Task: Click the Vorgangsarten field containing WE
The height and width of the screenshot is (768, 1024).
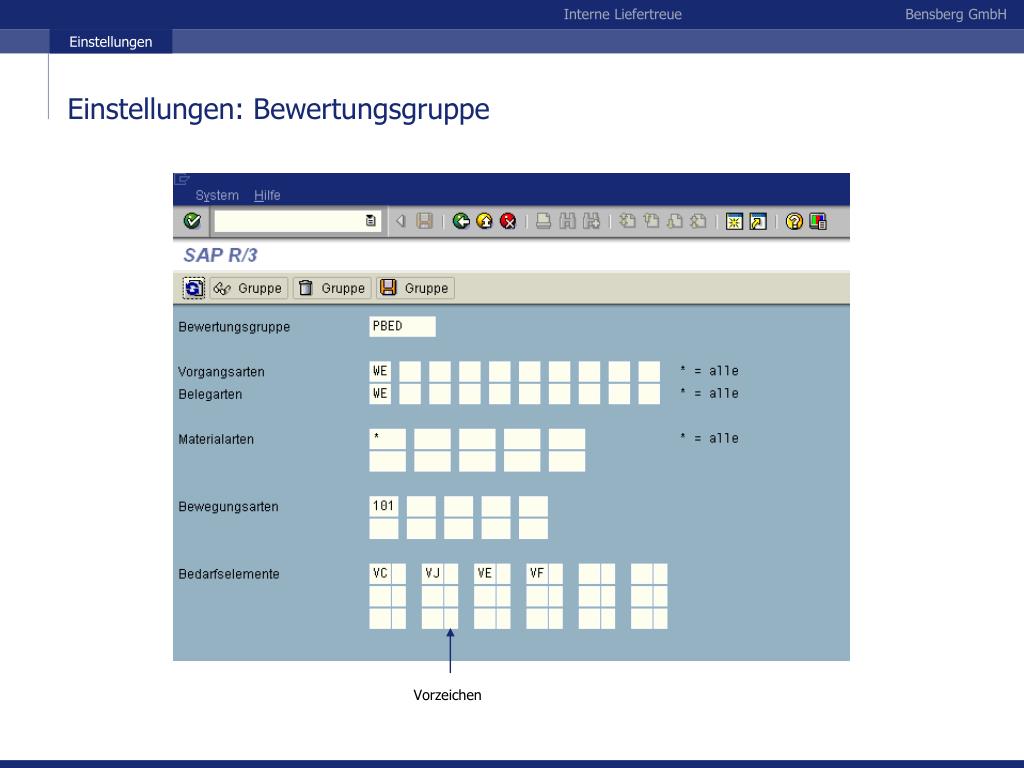Action: point(380,372)
